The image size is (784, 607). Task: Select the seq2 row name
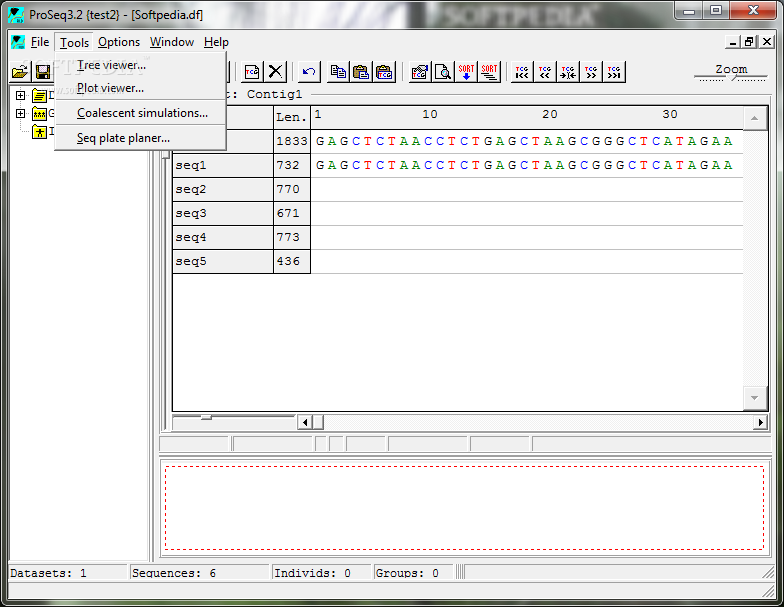pyautogui.click(x=223, y=190)
